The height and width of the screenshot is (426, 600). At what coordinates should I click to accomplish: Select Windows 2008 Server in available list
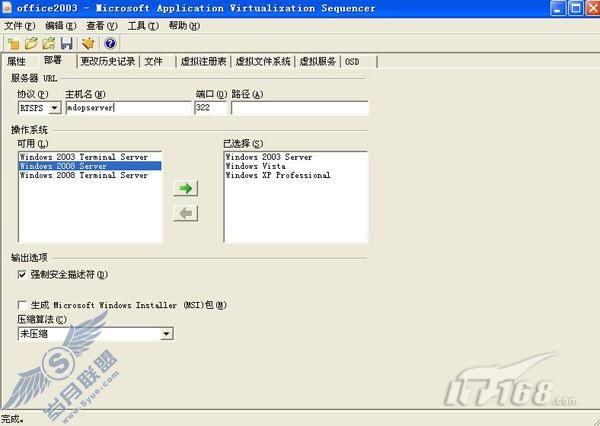[90, 166]
